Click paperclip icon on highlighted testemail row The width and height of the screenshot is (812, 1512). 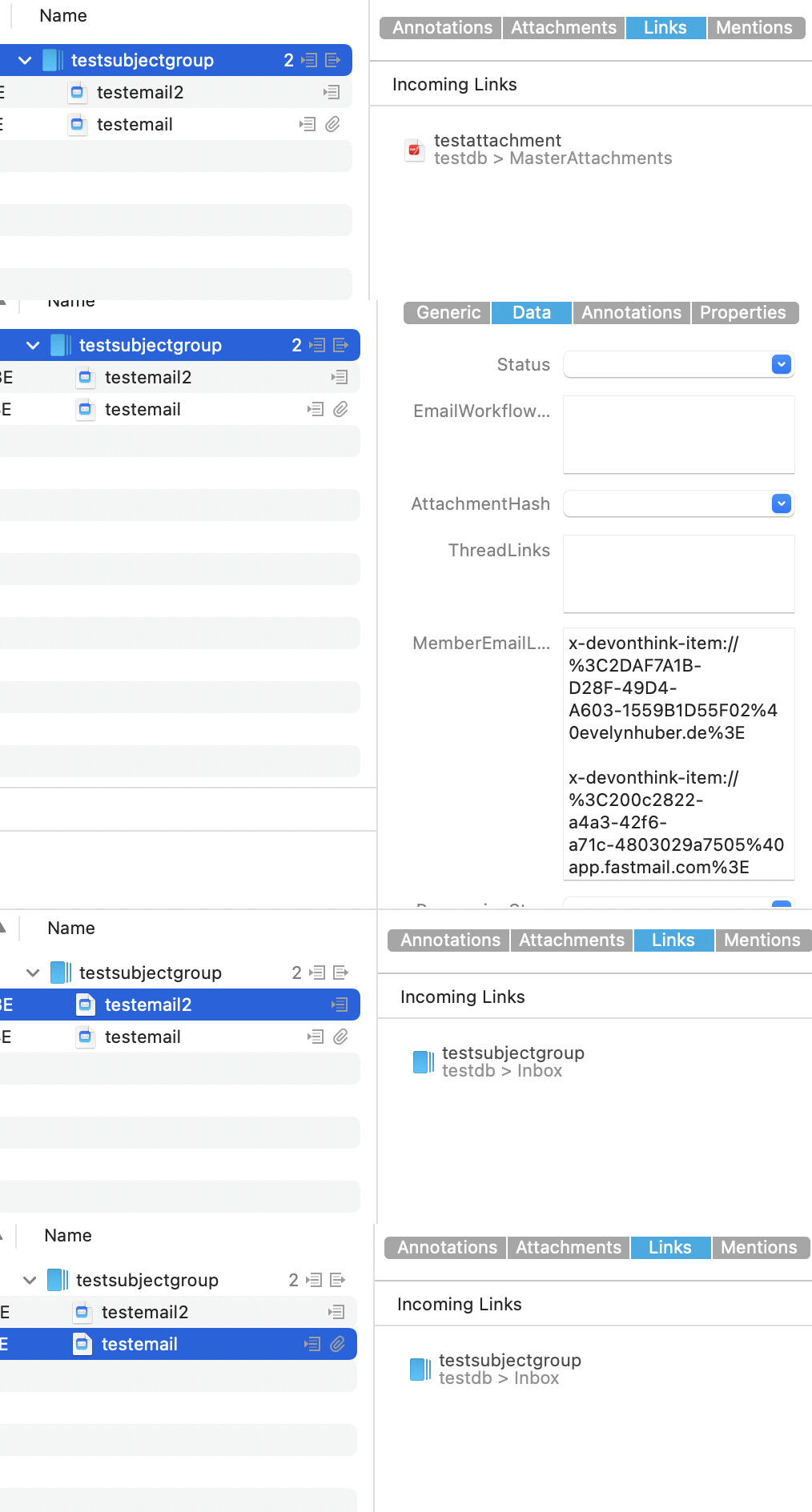coord(337,1344)
